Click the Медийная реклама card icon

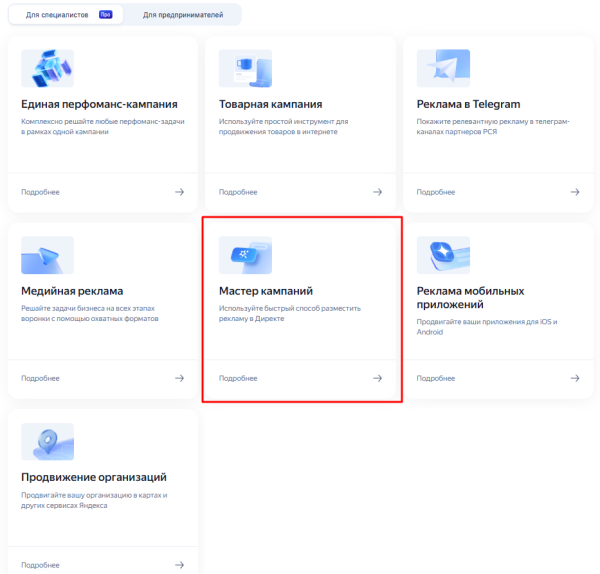[47, 255]
